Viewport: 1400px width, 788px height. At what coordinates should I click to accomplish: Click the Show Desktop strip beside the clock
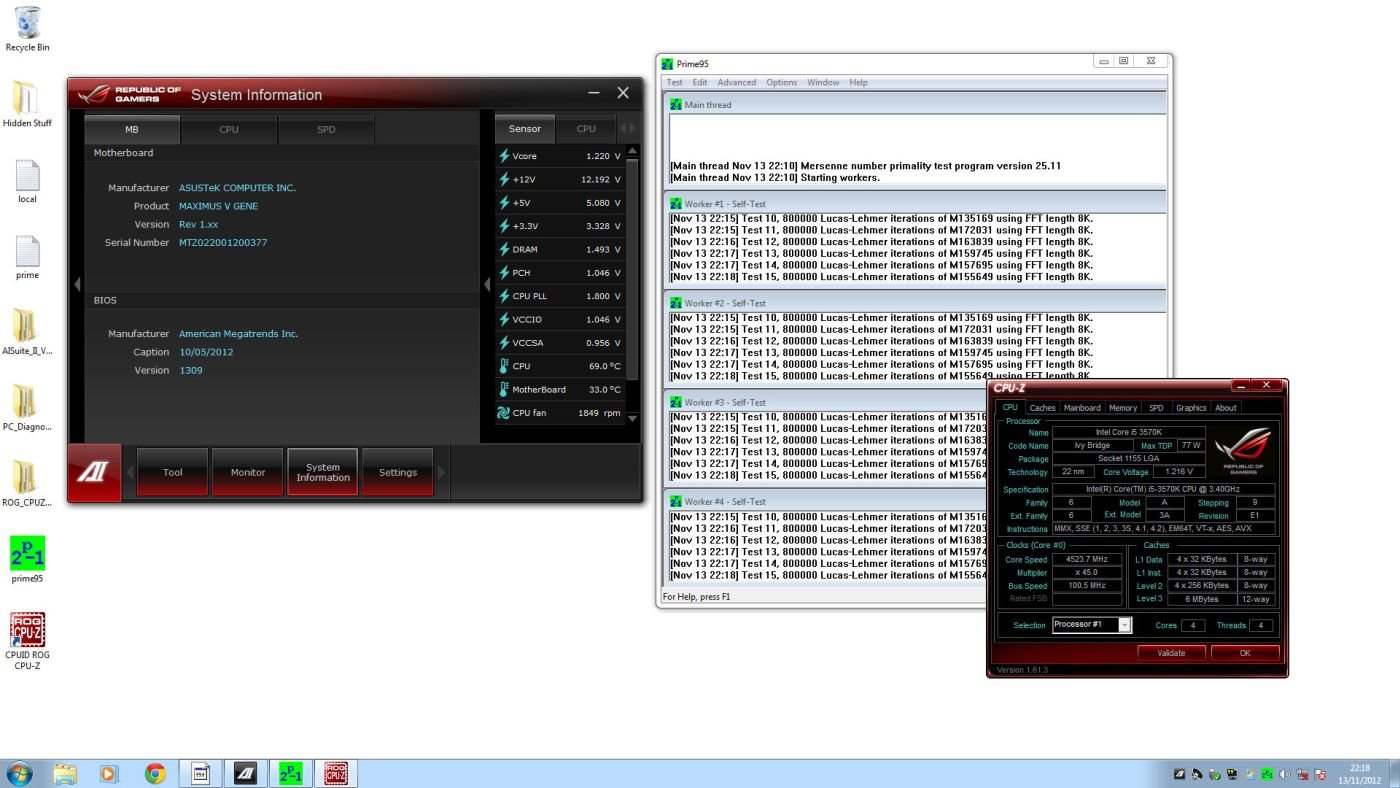pyautogui.click(x=1393, y=774)
